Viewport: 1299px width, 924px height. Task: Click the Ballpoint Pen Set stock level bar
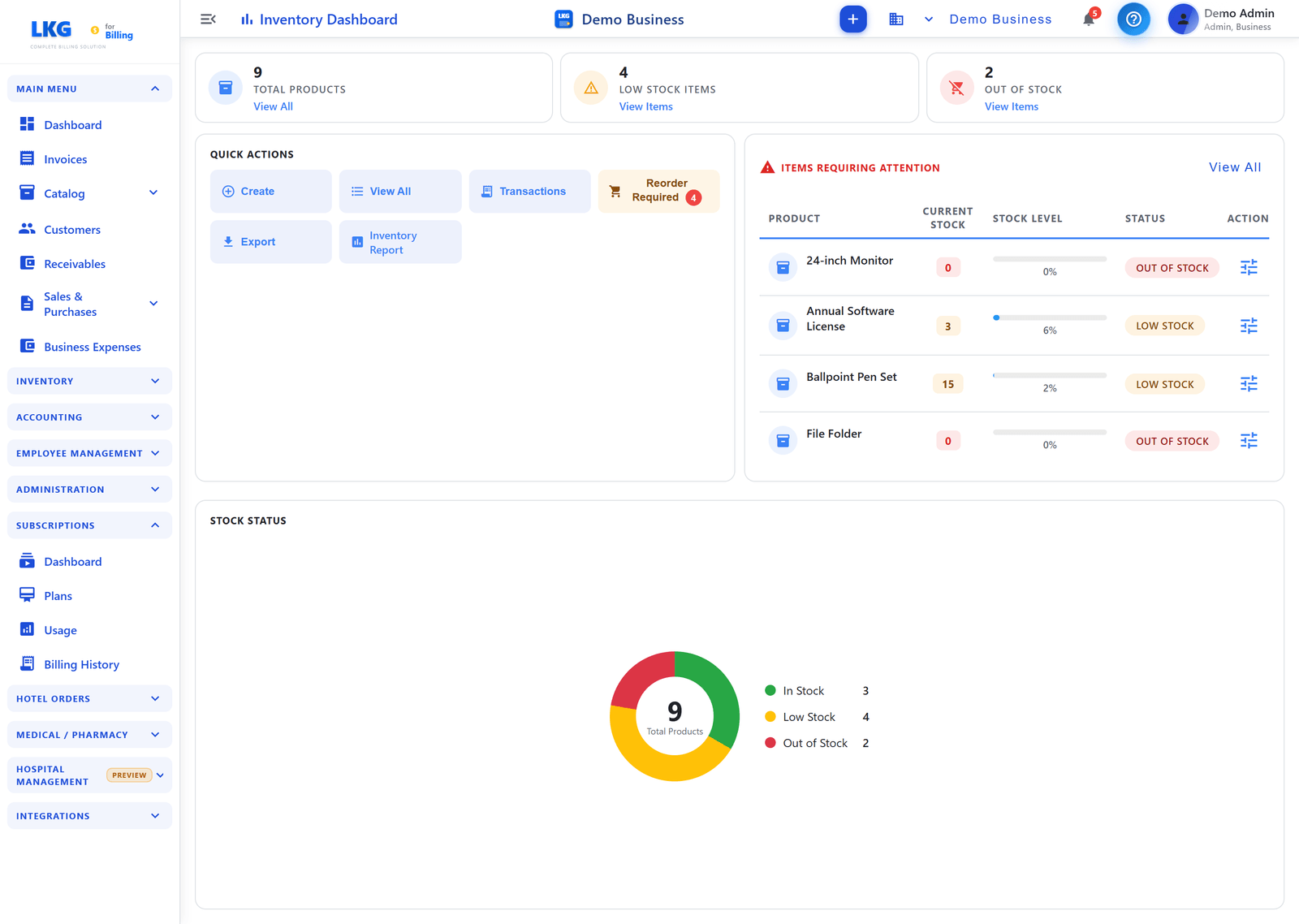pyautogui.click(x=1050, y=375)
